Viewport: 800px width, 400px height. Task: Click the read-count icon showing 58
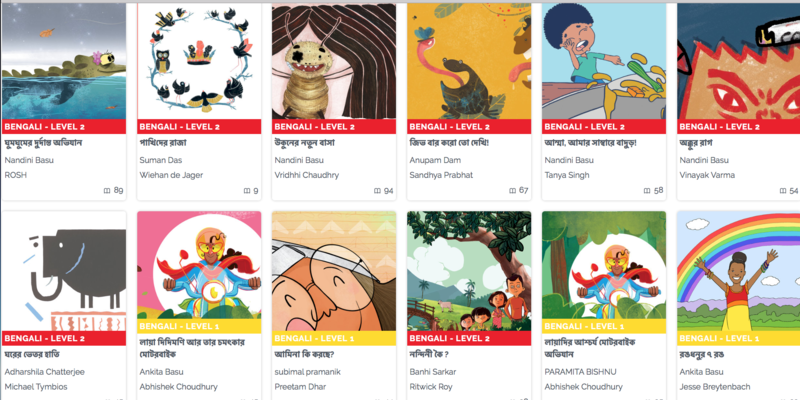click(647, 191)
